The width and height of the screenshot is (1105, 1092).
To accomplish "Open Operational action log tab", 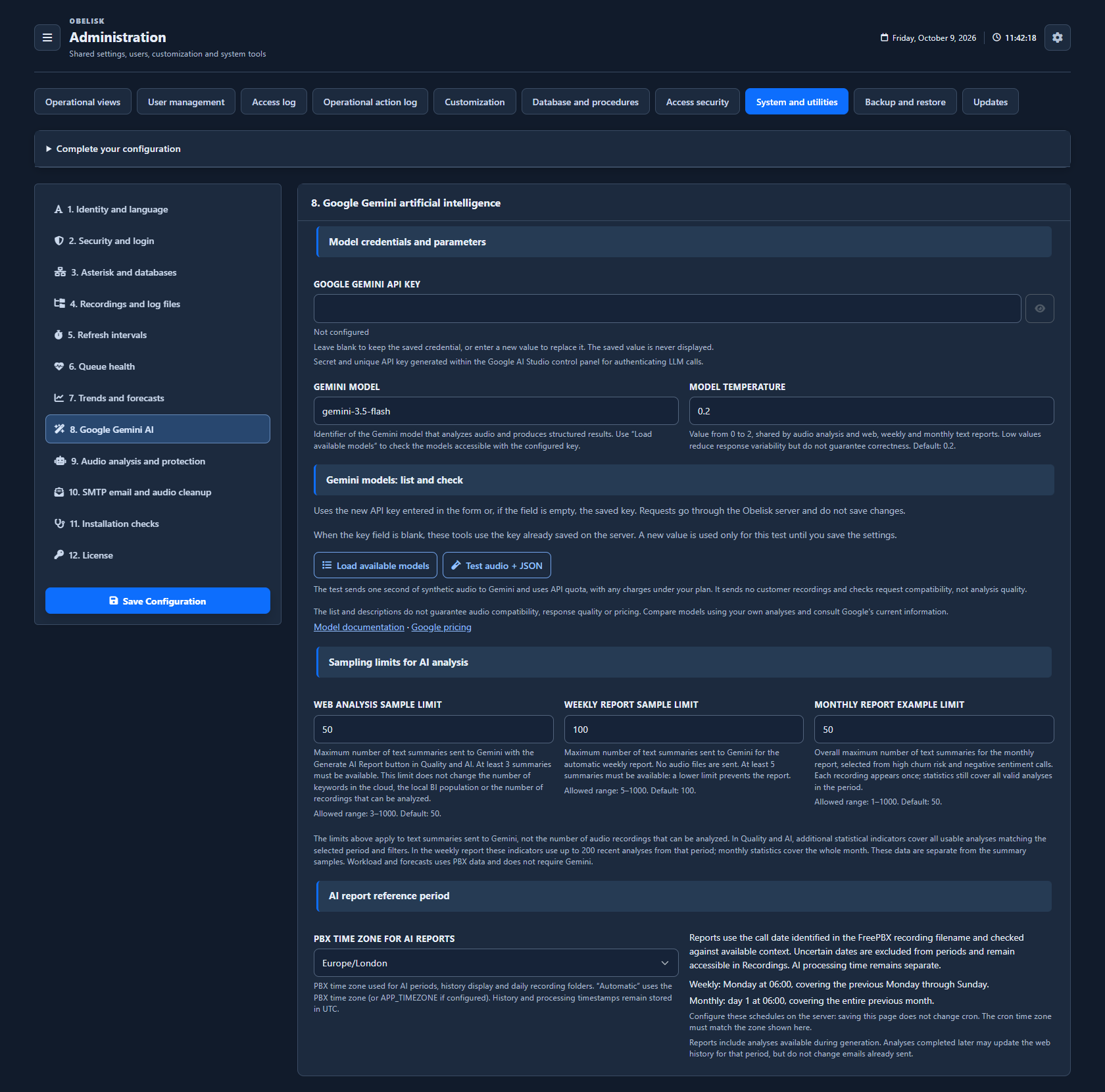I will pos(370,102).
